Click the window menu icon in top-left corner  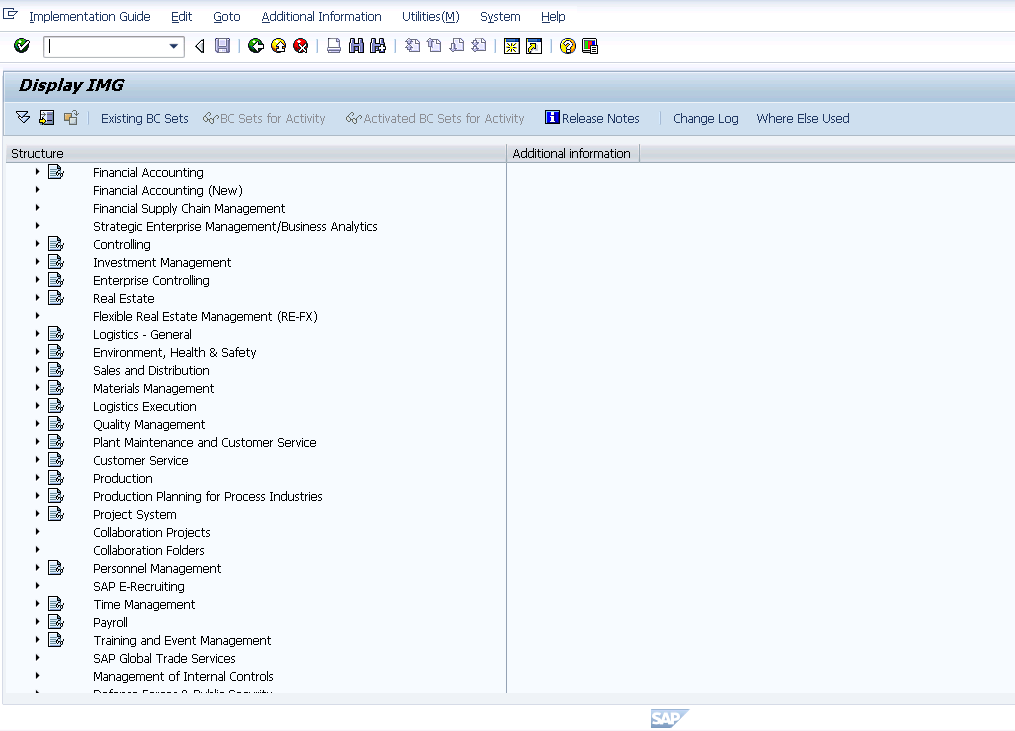(x=10, y=14)
